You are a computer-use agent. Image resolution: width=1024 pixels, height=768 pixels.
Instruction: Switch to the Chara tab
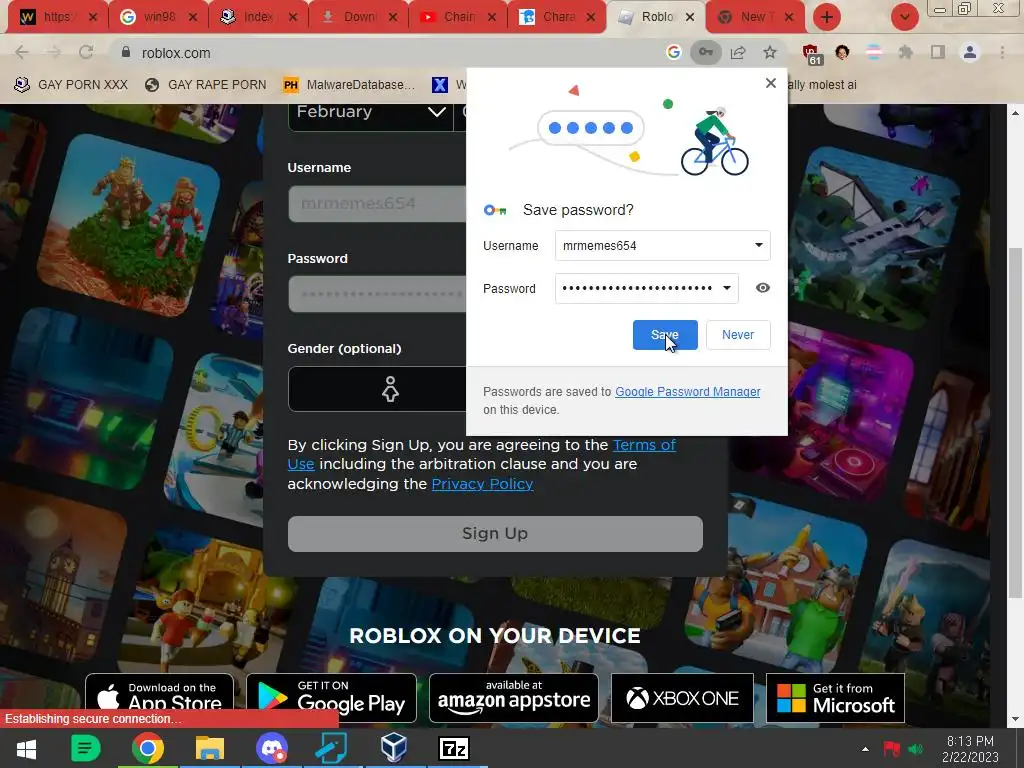coord(558,17)
